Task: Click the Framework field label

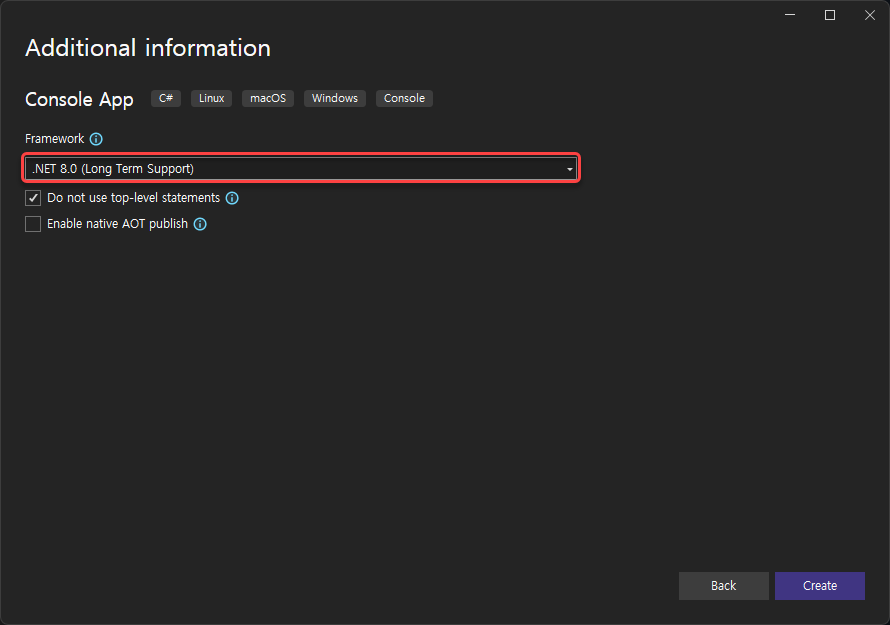Action: coord(55,139)
